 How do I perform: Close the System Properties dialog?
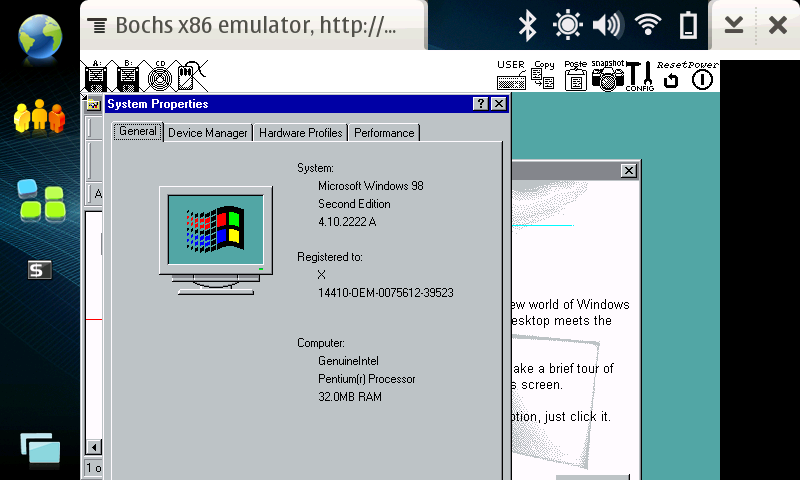point(498,104)
